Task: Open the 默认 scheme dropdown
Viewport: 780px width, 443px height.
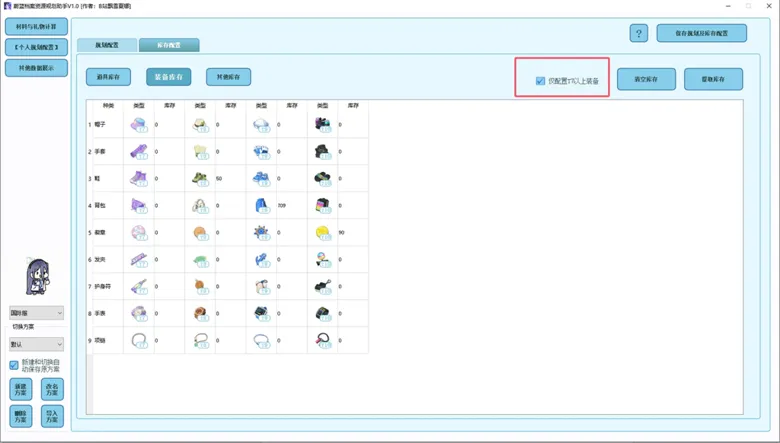Action: 36,344
